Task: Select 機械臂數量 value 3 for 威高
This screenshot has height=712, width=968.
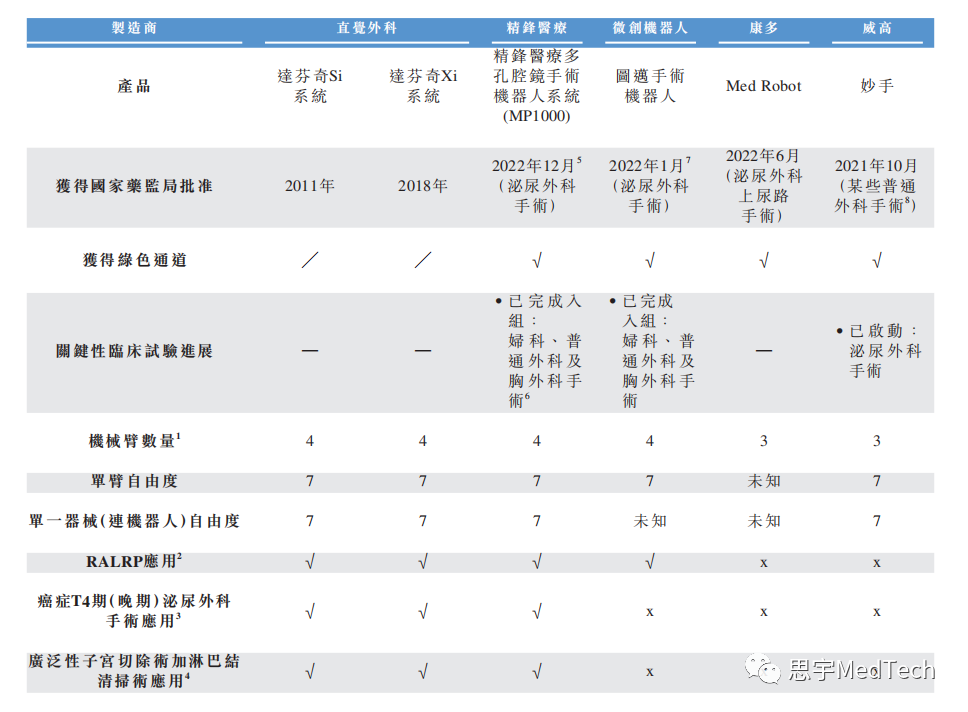Action: tap(877, 442)
